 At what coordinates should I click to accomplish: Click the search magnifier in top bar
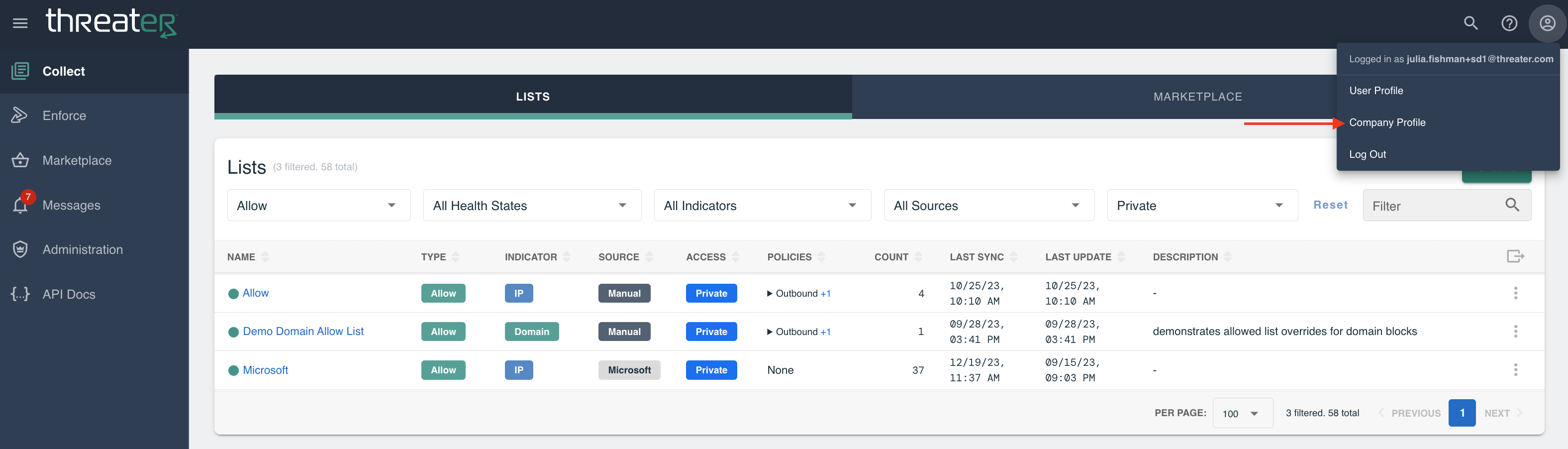tap(1470, 23)
